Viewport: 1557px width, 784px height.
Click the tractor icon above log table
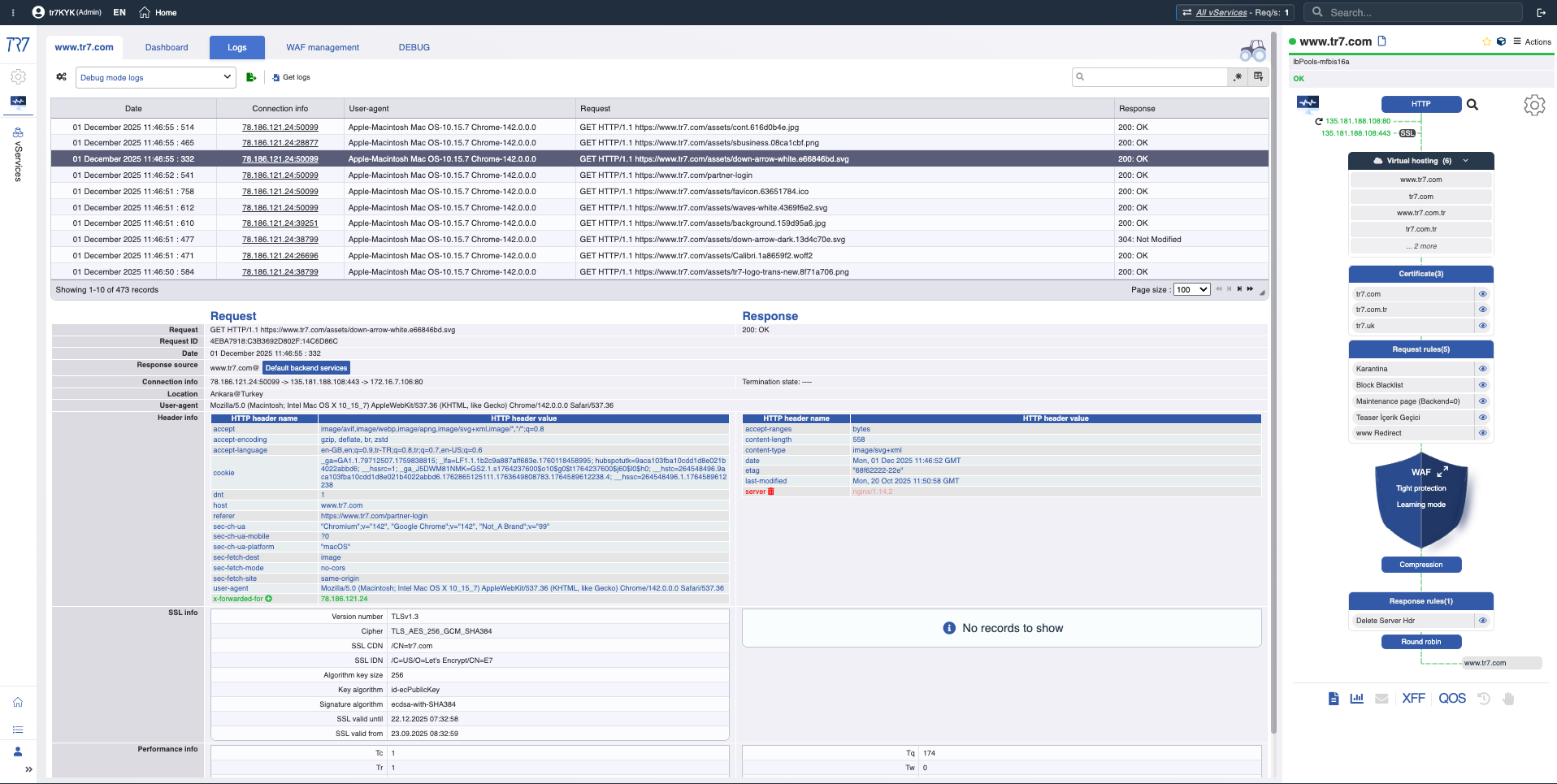[1253, 51]
